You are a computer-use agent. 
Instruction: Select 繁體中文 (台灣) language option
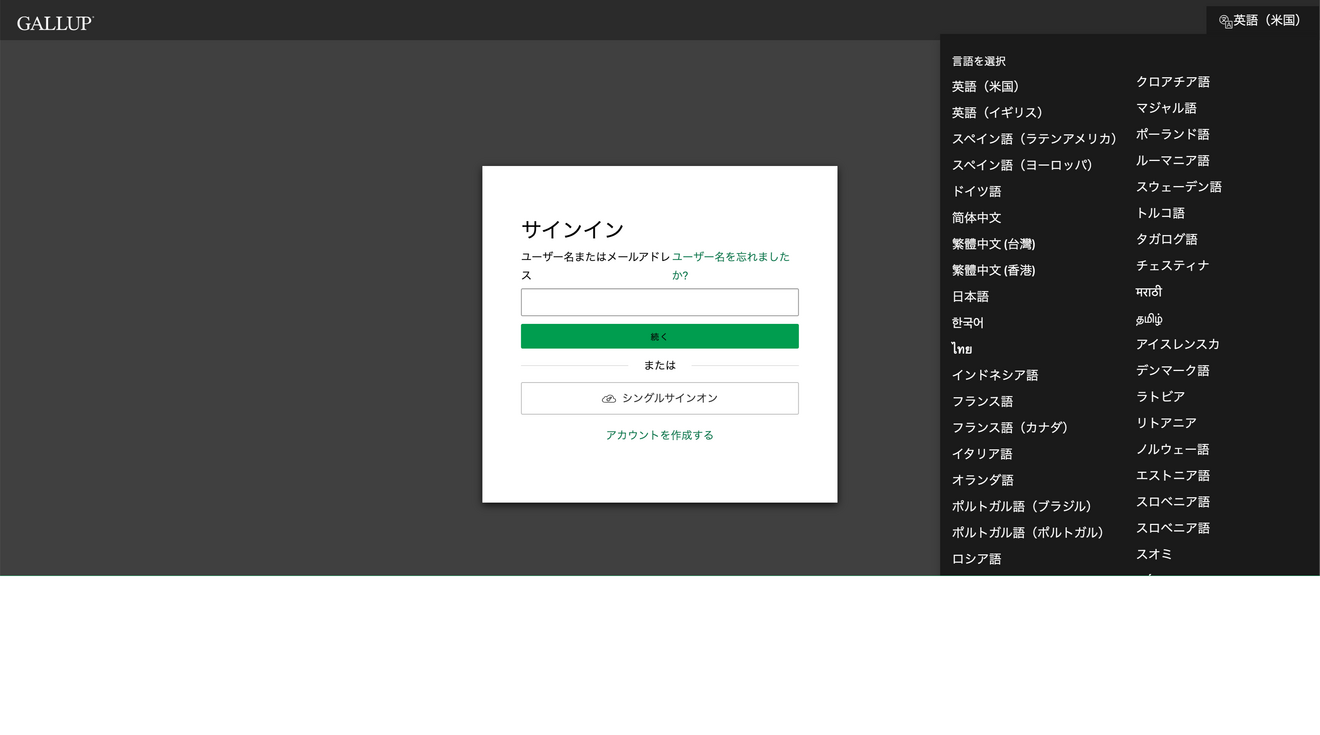(x=994, y=244)
